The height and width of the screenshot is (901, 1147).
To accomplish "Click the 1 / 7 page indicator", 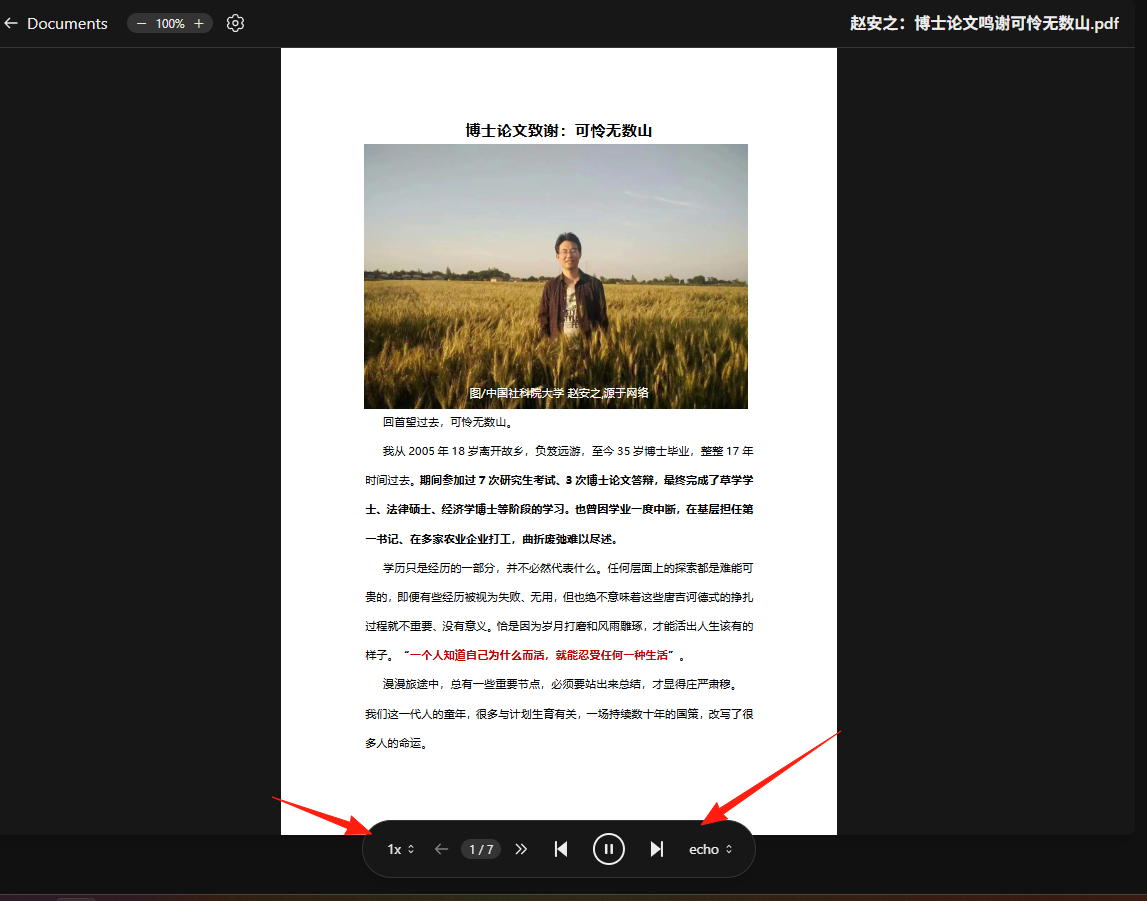I will point(481,849).
